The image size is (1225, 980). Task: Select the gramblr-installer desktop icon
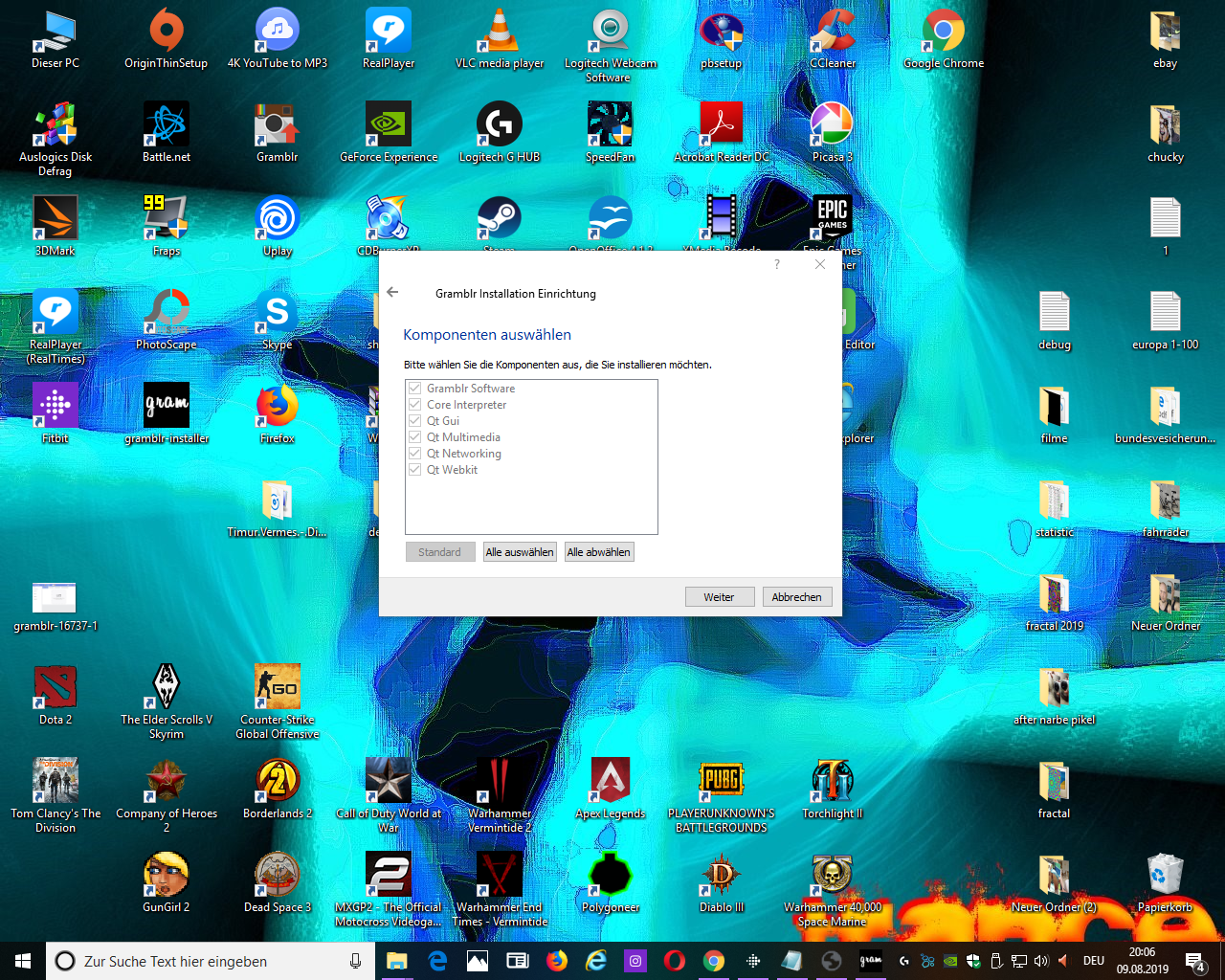pos(167,415)
